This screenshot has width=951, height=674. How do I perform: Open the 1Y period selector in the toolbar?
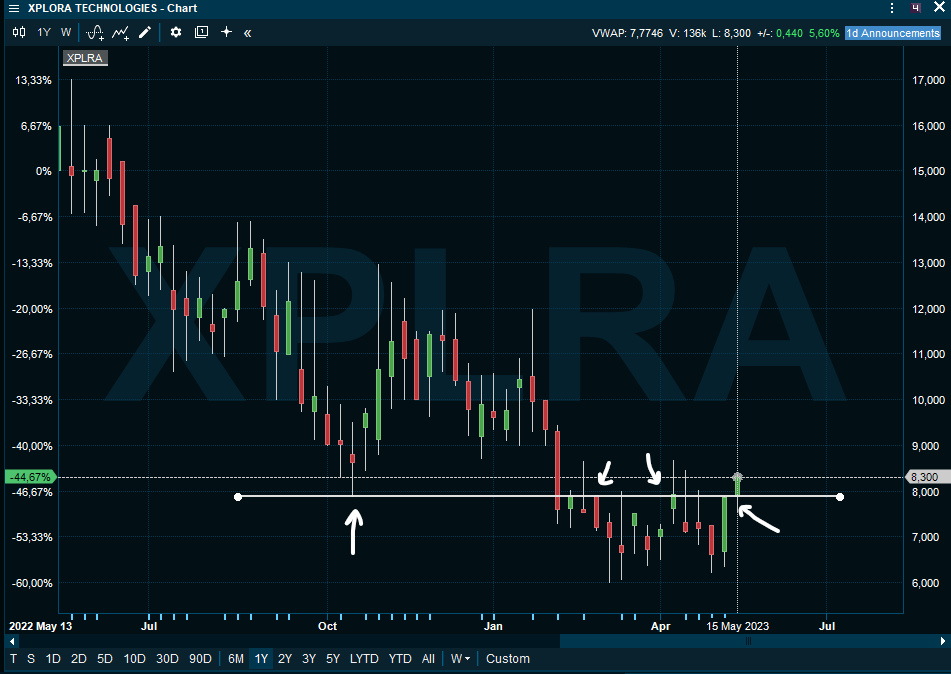point(44,32)
